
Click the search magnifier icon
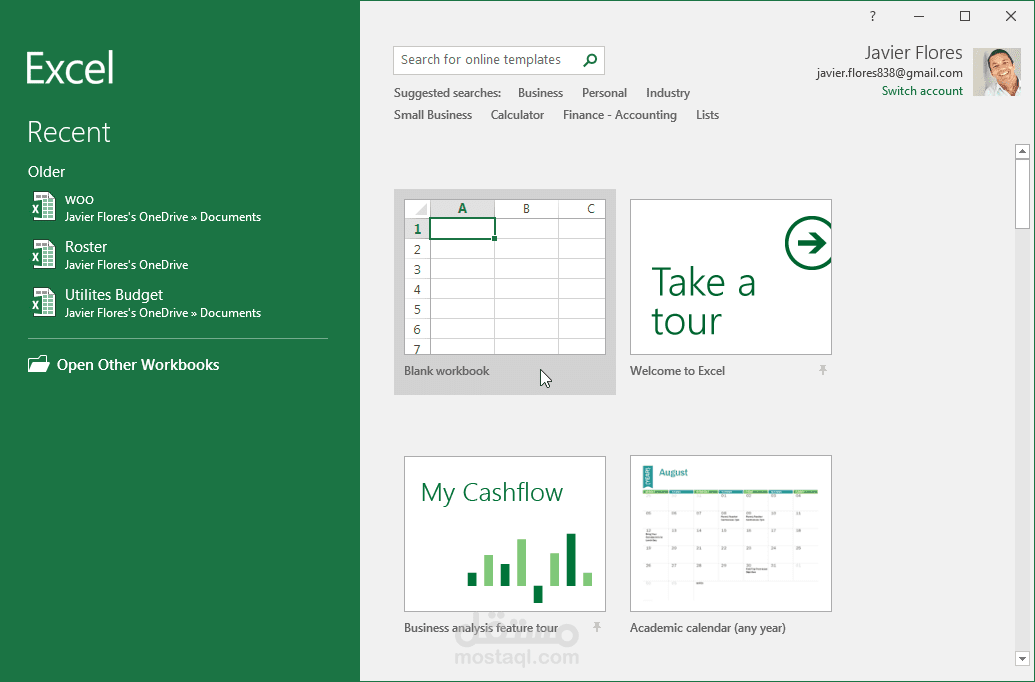(590, 60)
